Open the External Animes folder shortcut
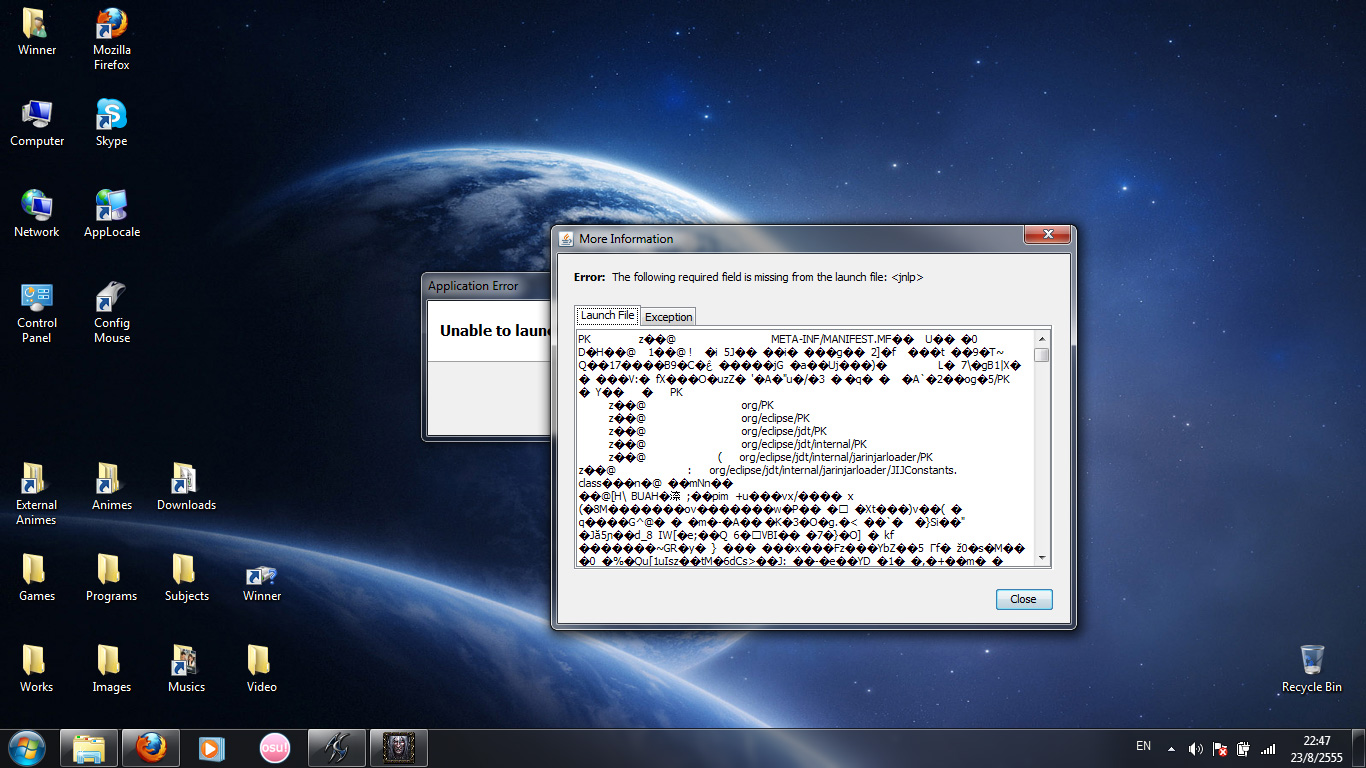Image resolution: width=1366 pixels, height=768 pixels. tap(37, 495)
